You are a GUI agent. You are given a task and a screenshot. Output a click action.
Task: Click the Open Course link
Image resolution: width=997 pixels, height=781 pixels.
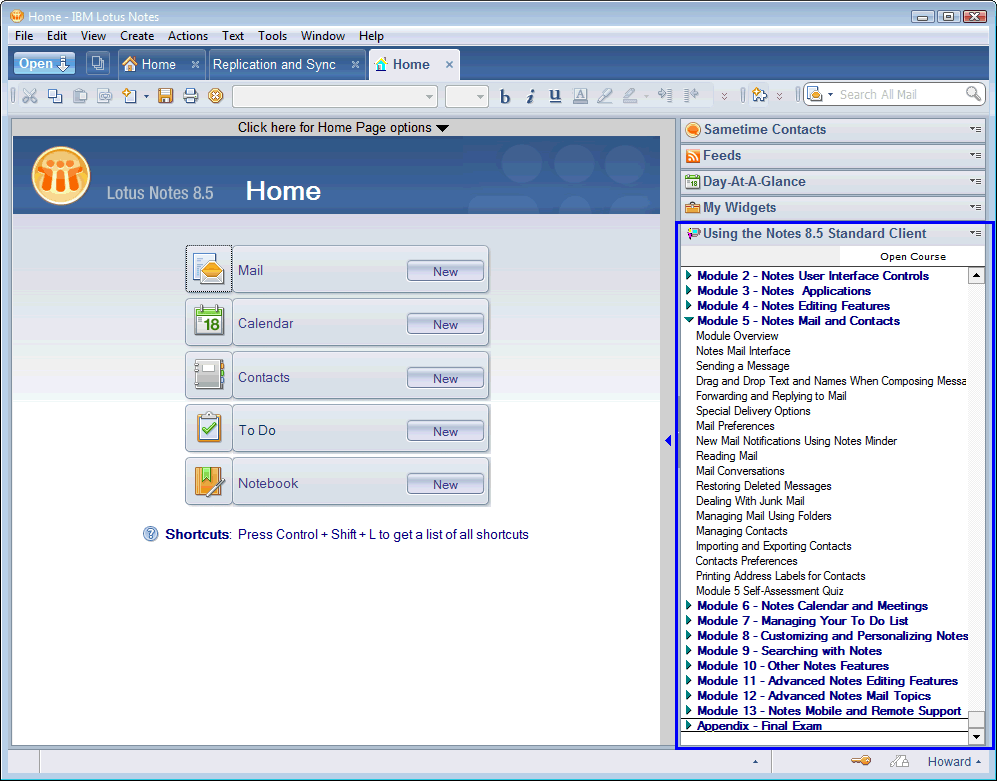(x=912, y=256)
